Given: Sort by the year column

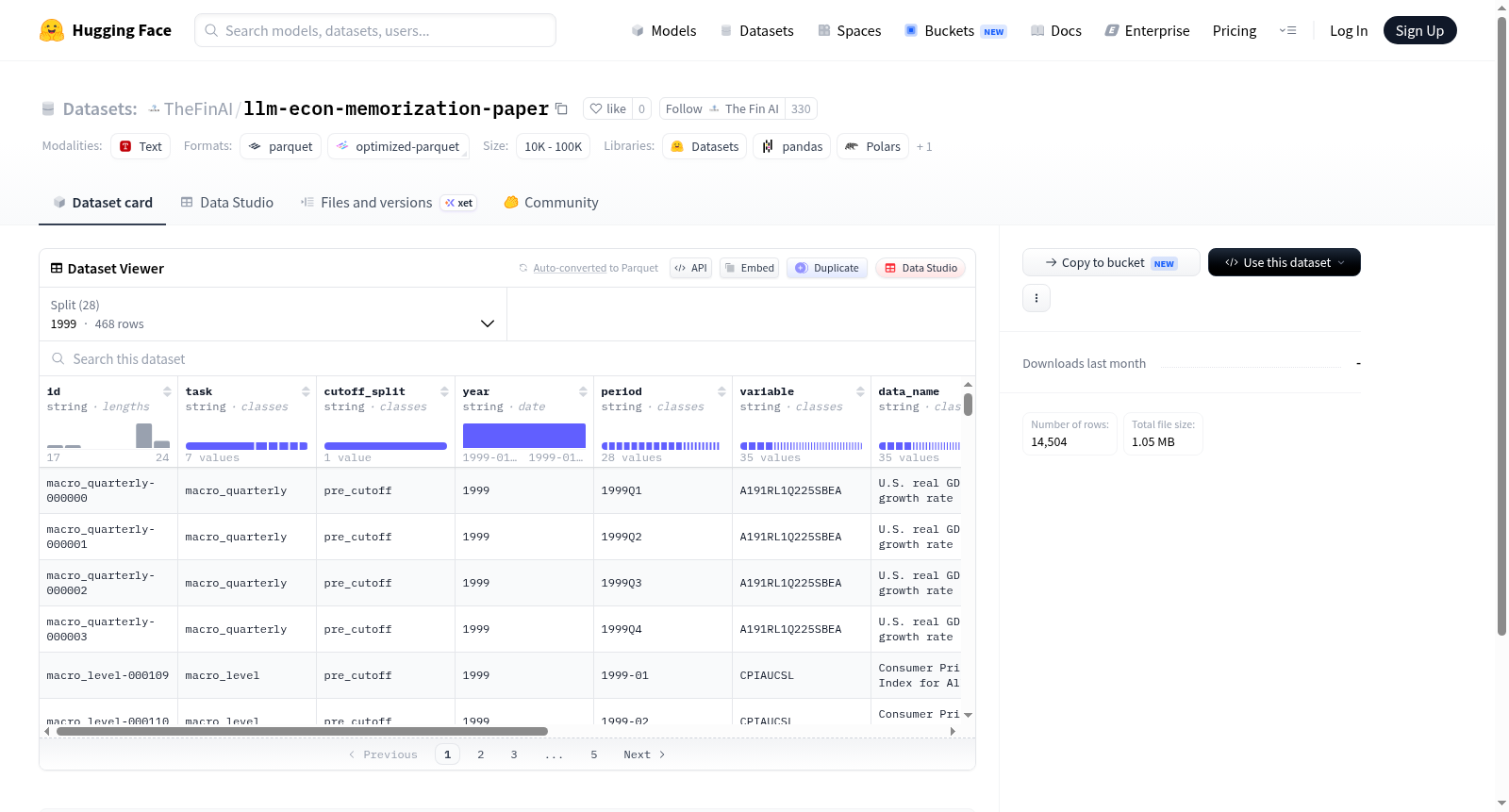Looking at the screenshot, I should pyautogui.click(x=583, y=391).
